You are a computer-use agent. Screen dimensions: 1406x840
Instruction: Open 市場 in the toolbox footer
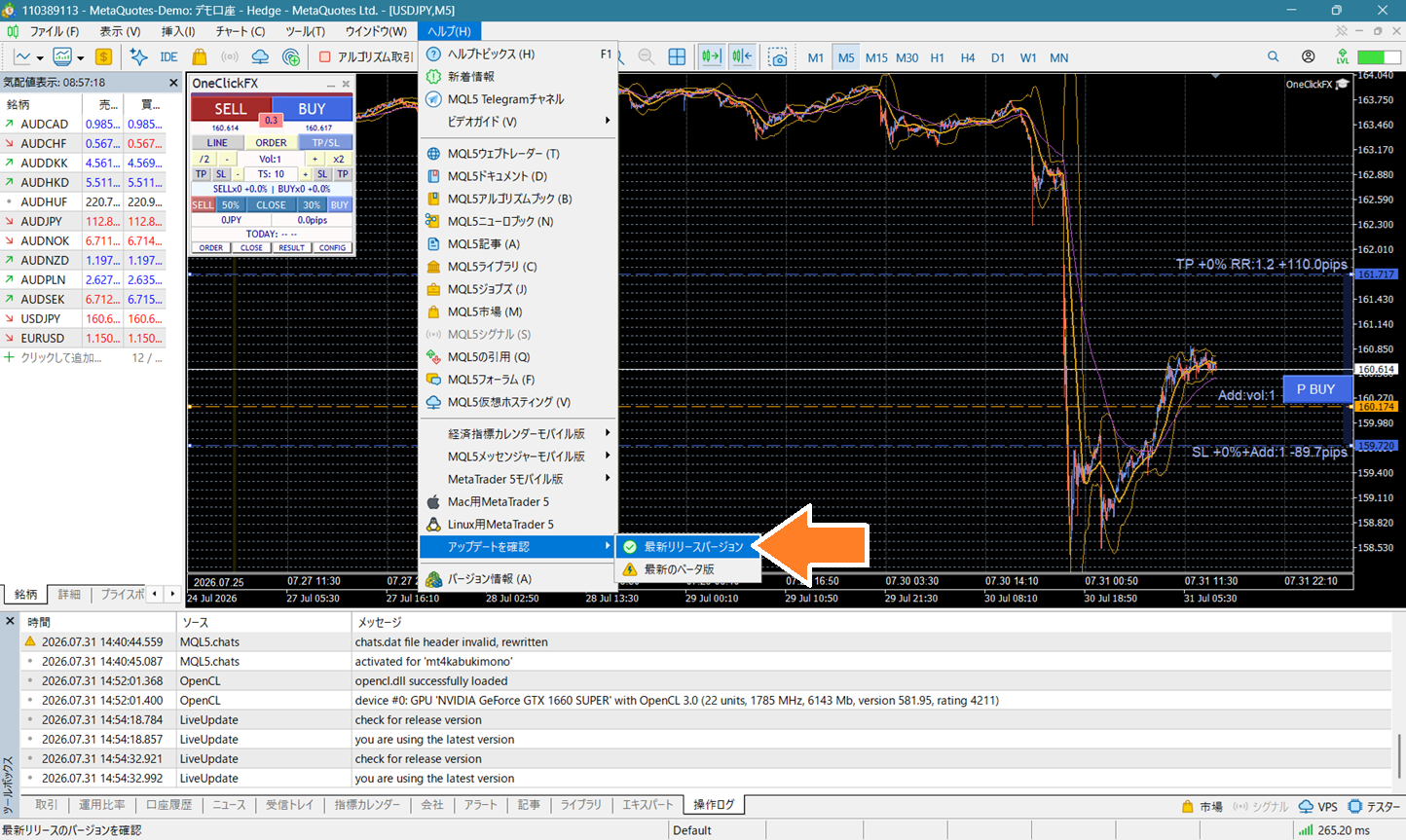(x=1202, y=806)
